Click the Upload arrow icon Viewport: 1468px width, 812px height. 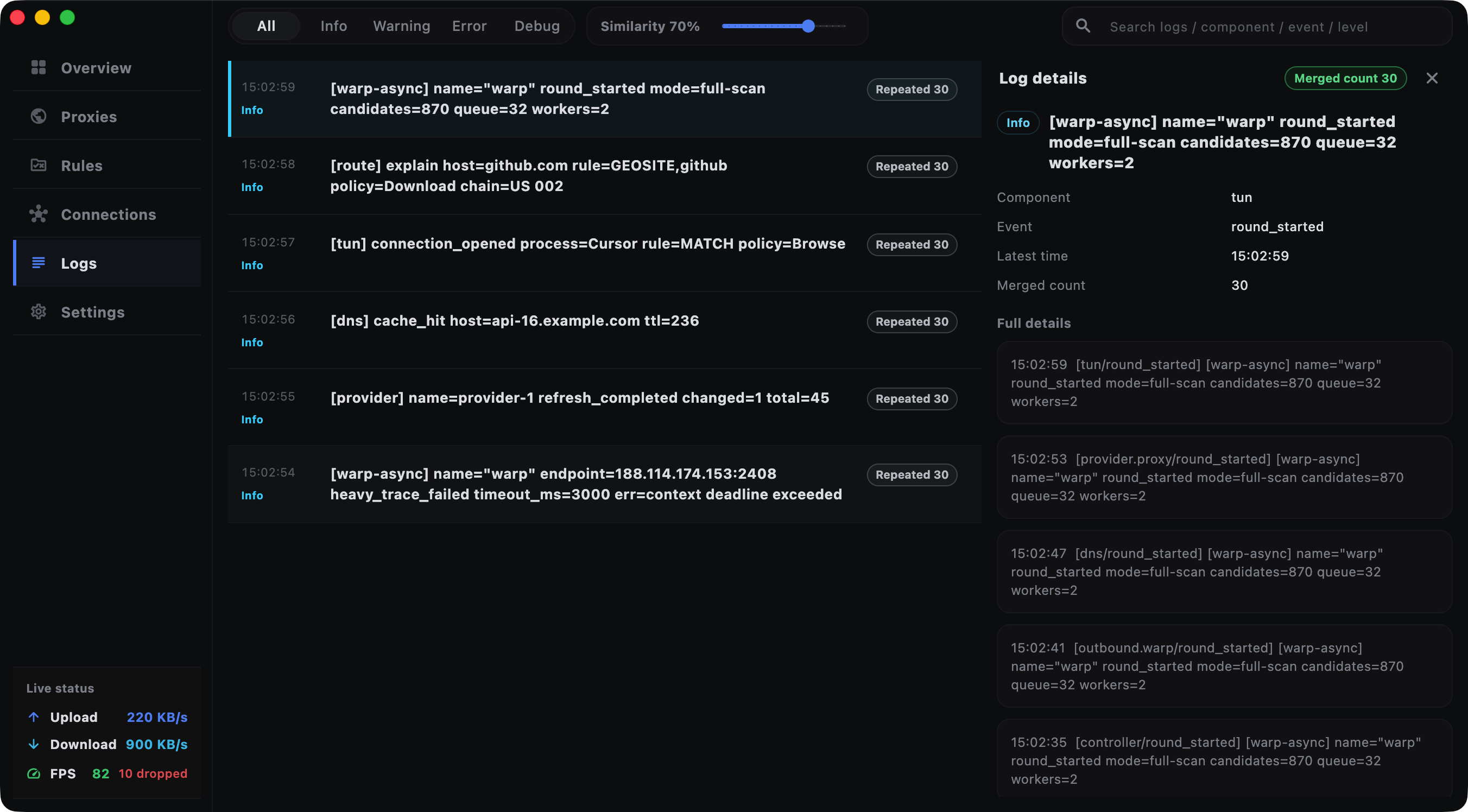pos(34,717)
